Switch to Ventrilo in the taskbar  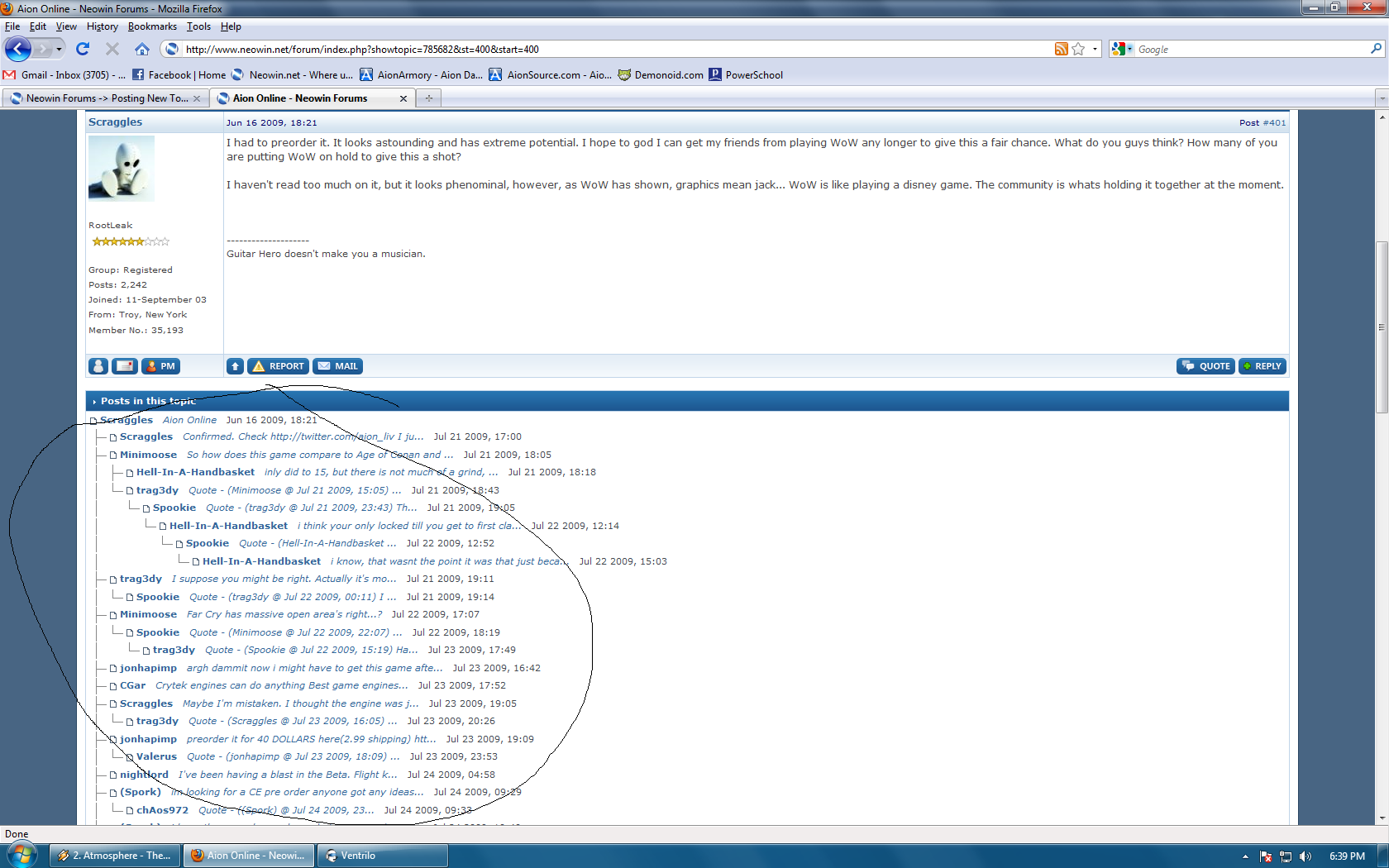tap(384, 856)
